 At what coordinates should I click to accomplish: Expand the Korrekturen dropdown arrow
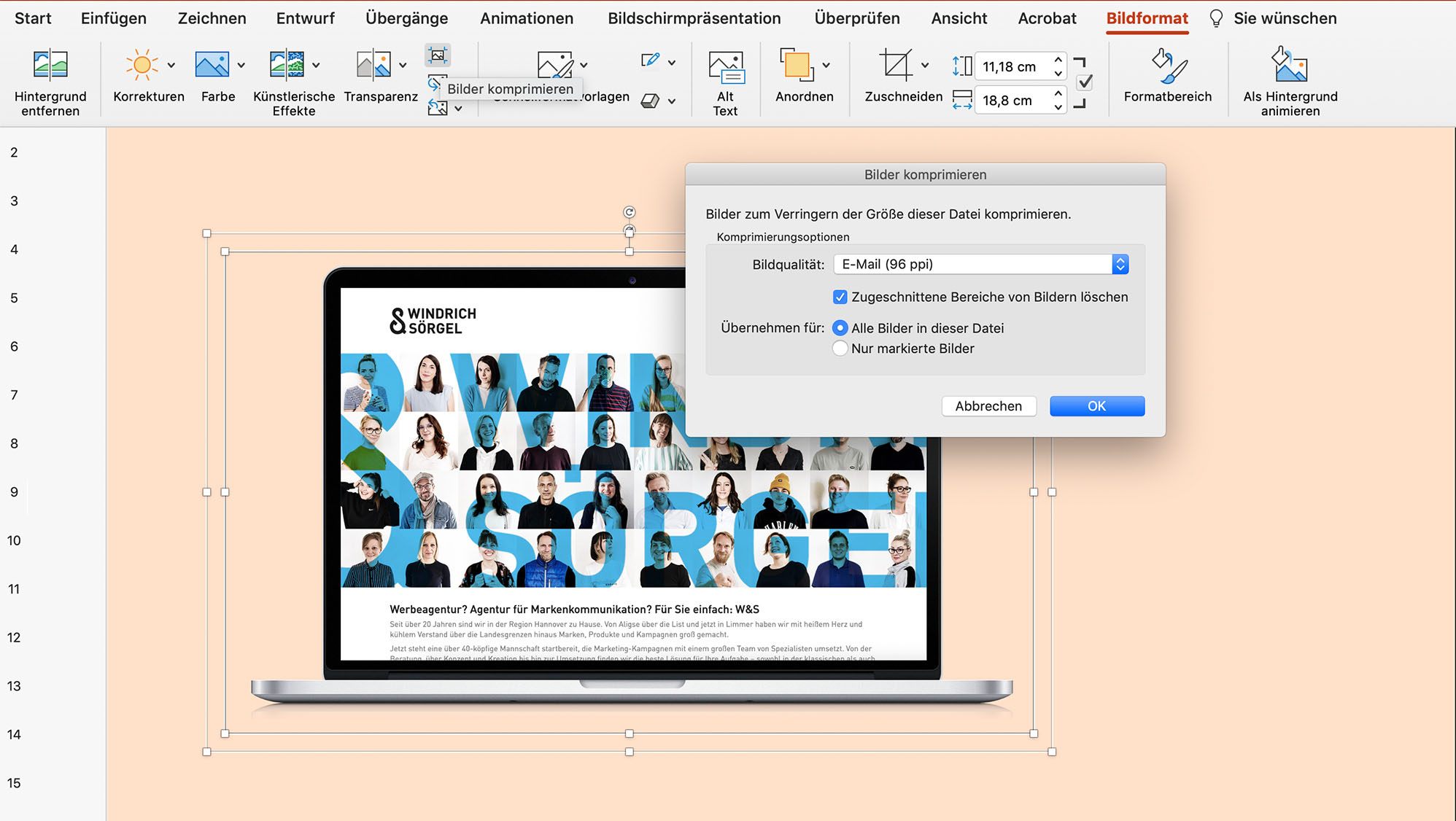pyautogui.click(x=171, y=65)
